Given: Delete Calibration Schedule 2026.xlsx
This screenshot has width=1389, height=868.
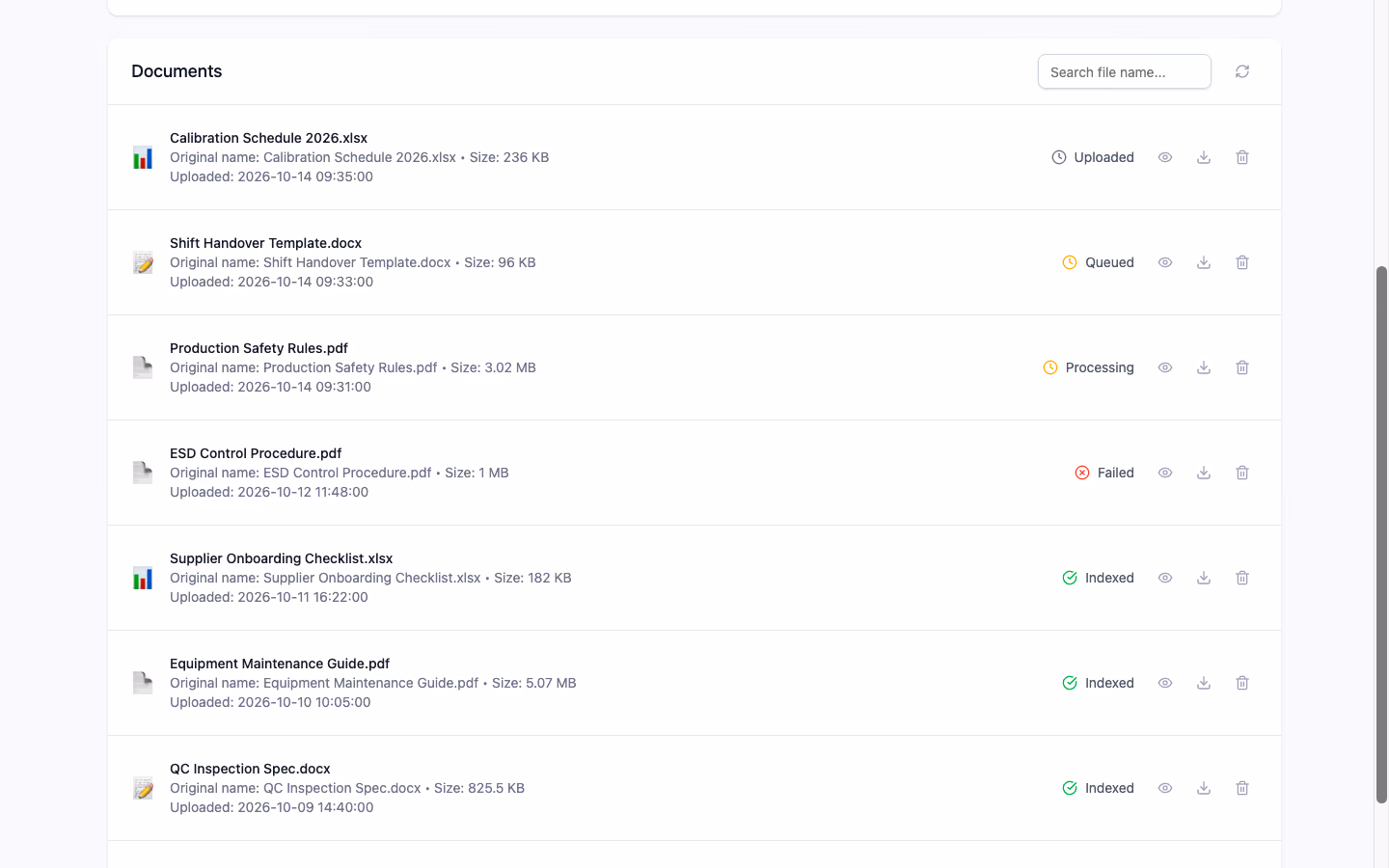Looking at the screenshot, I should 1242,157.
